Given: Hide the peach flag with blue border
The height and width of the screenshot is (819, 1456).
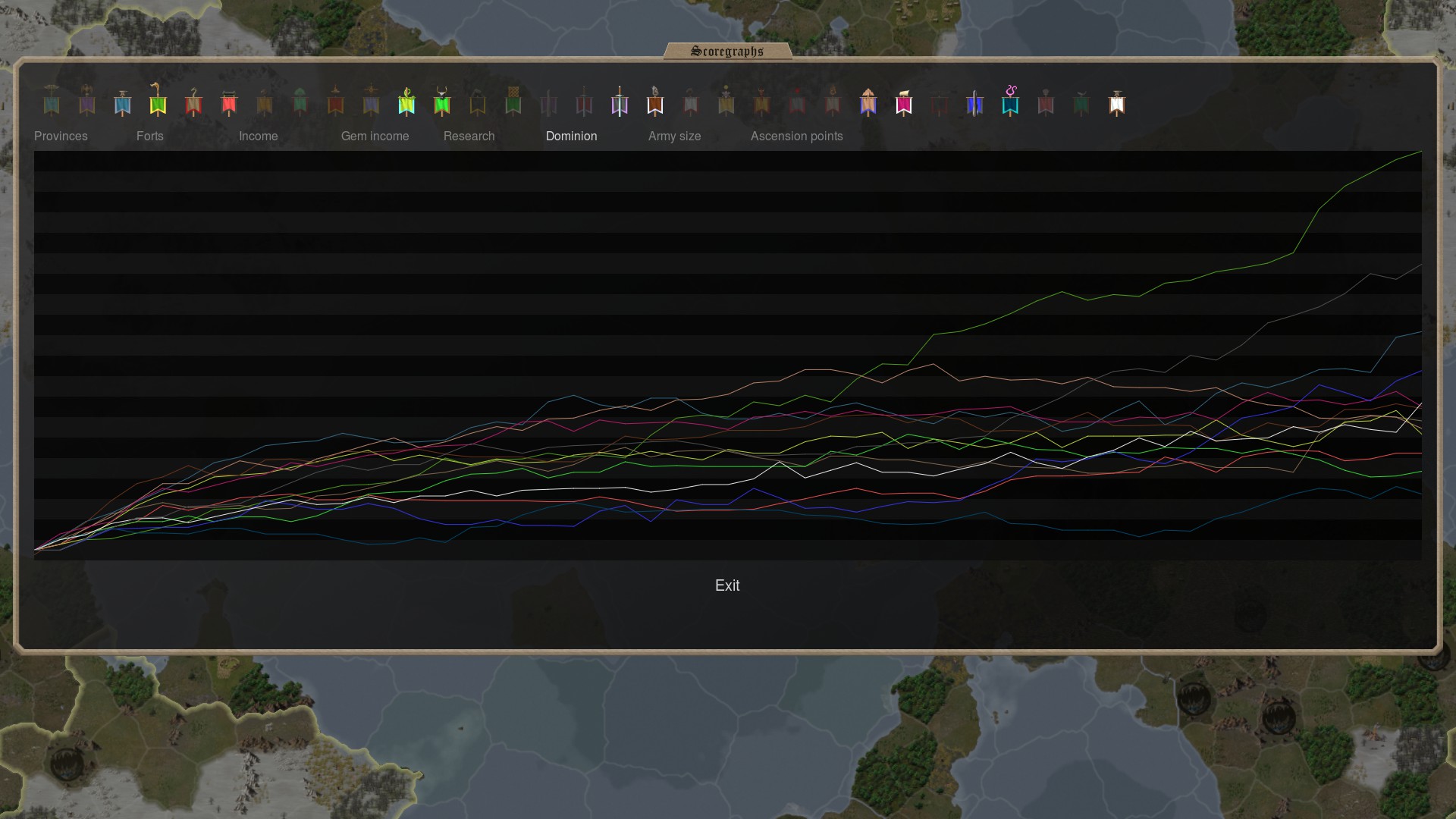Looking at the screenshot, I should click(868, 102).
